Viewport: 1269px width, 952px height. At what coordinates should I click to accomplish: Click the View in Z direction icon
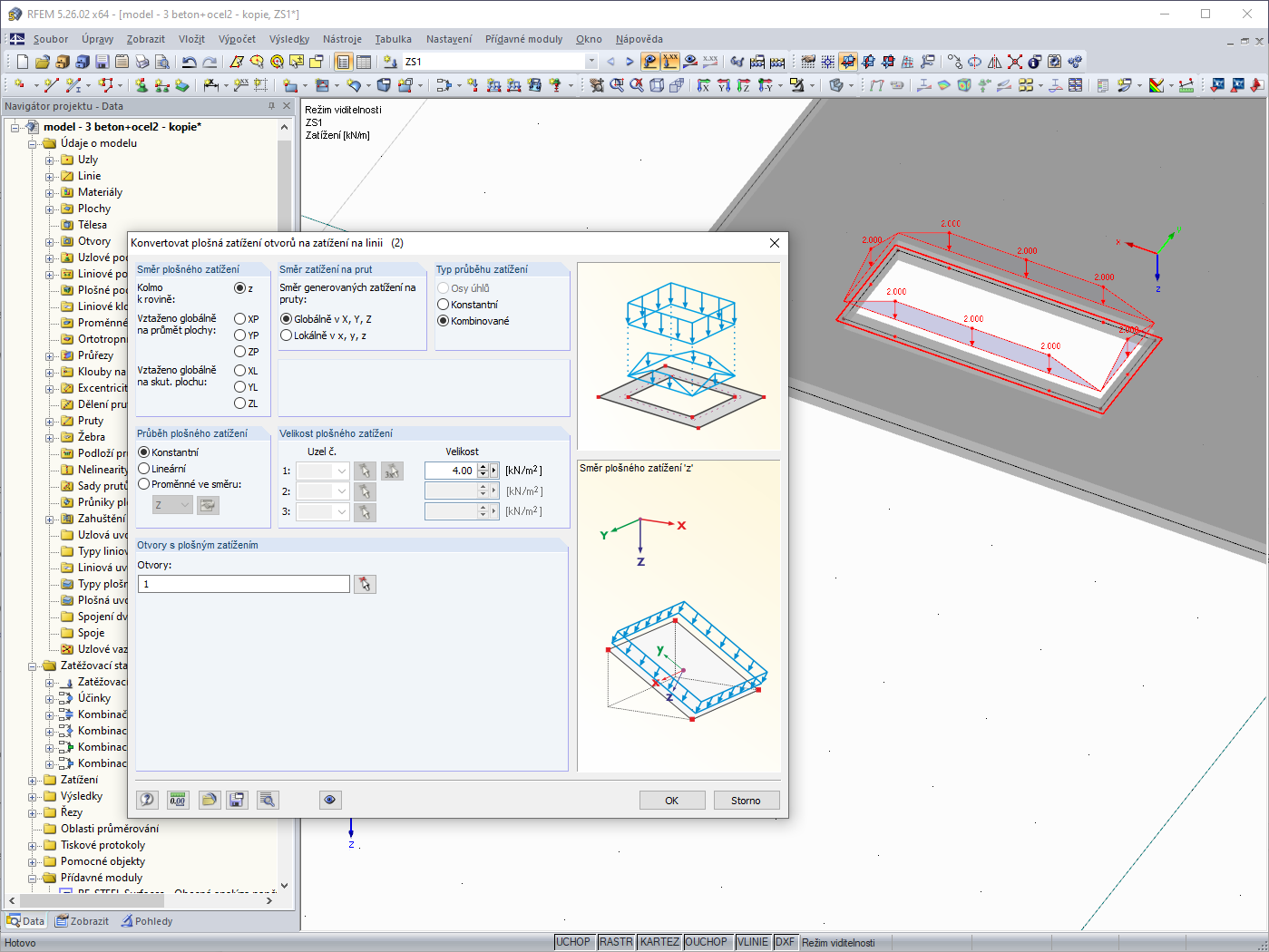click(744, 85)
